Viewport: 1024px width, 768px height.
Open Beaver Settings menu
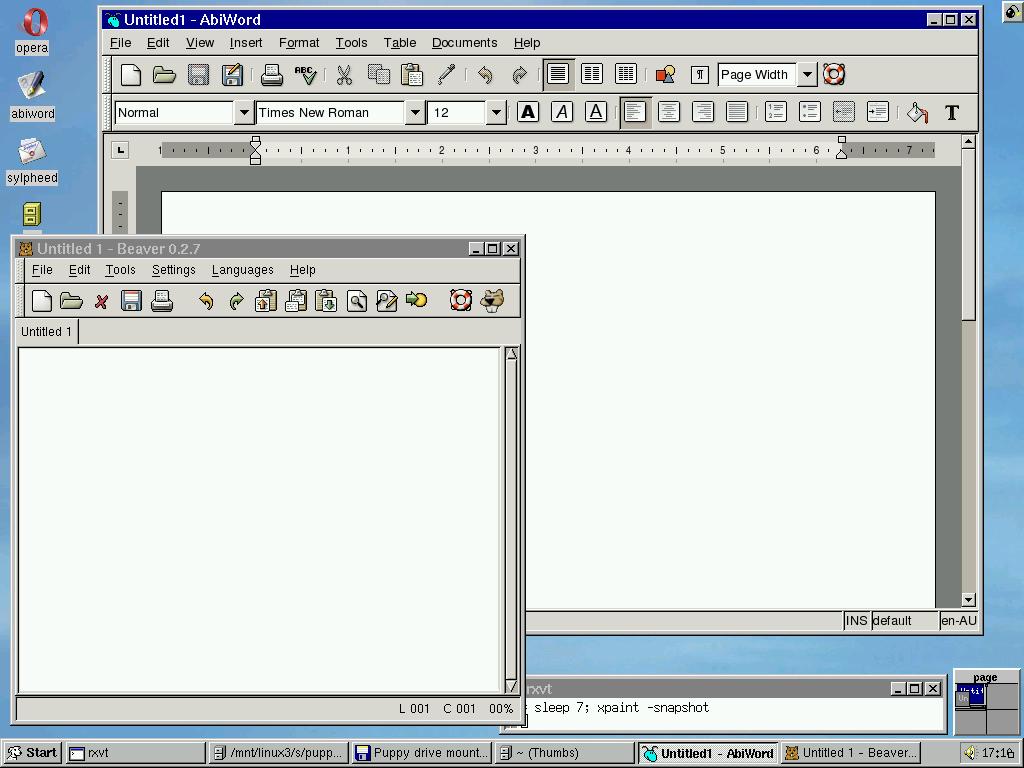click(x=173, y=270)
